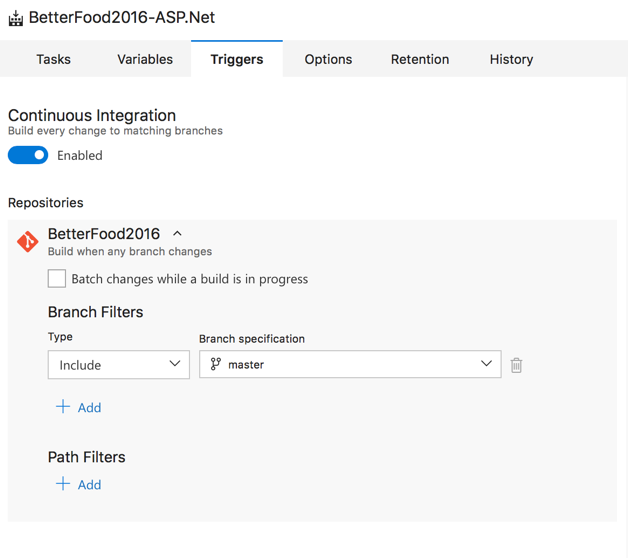Click the 'Build when any branch changes' text

[130, 252]
